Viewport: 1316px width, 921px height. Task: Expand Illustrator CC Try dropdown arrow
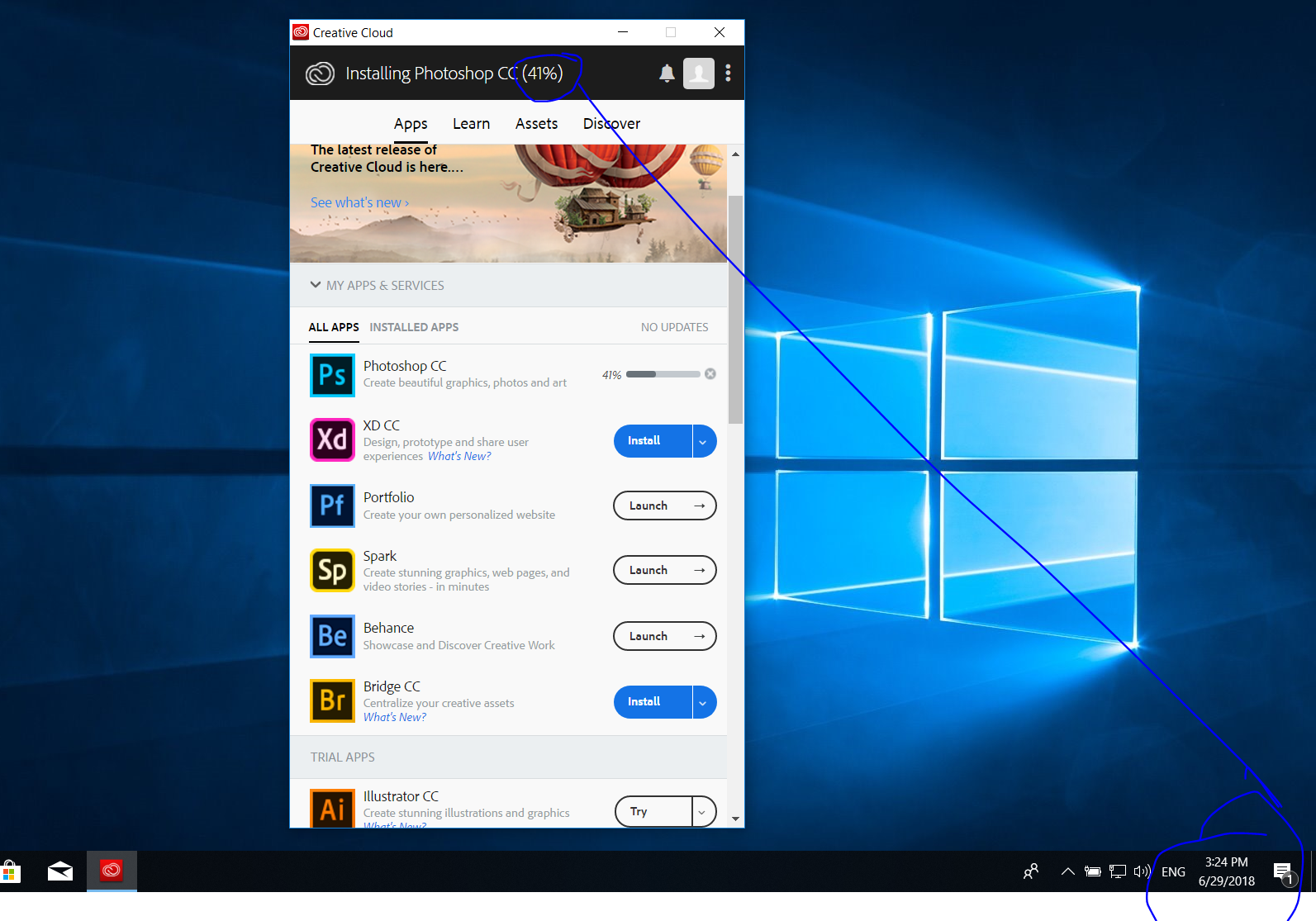point(704,811)
